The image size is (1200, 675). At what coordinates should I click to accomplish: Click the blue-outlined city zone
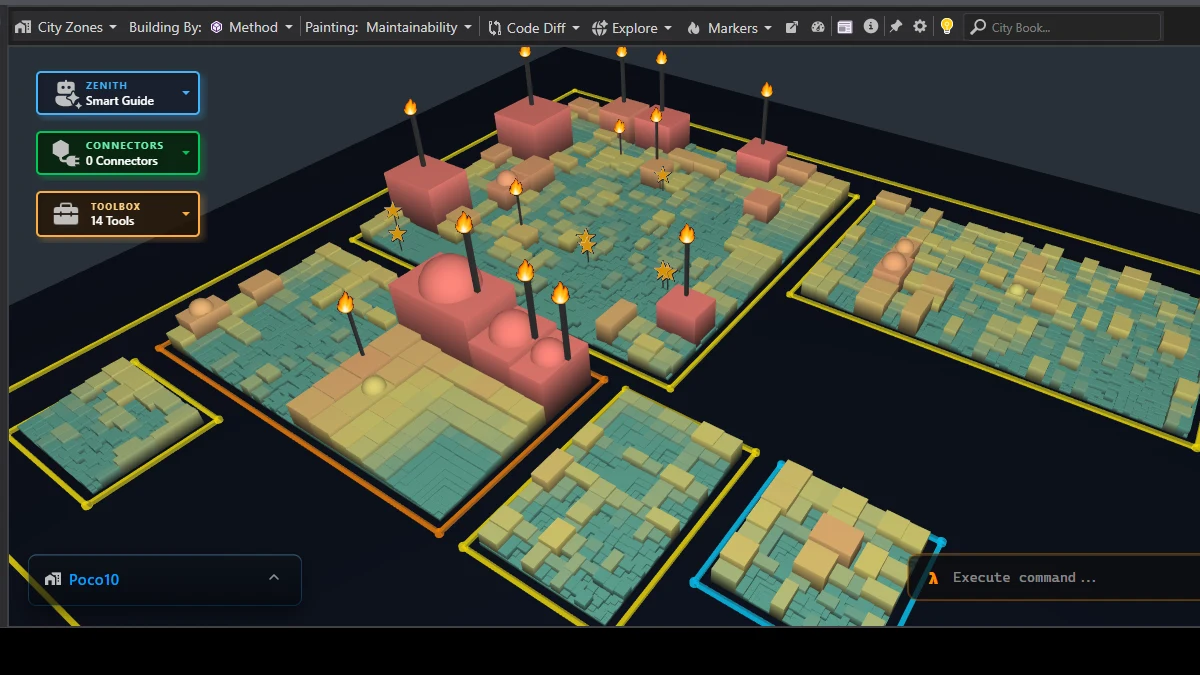[x=818, y=550]
